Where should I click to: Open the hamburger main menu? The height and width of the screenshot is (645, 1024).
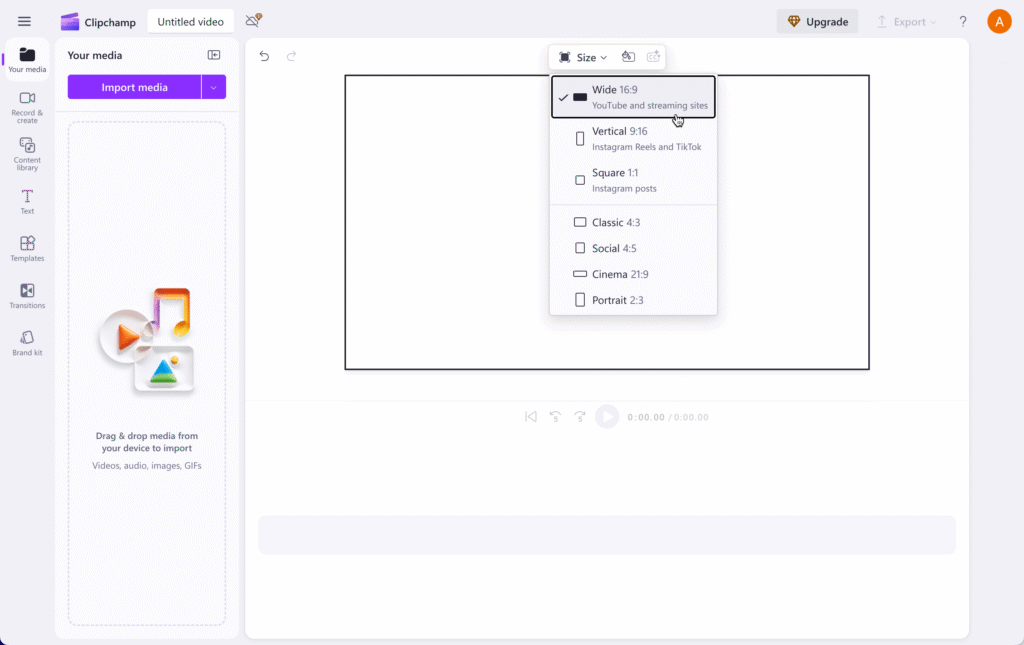24,21
